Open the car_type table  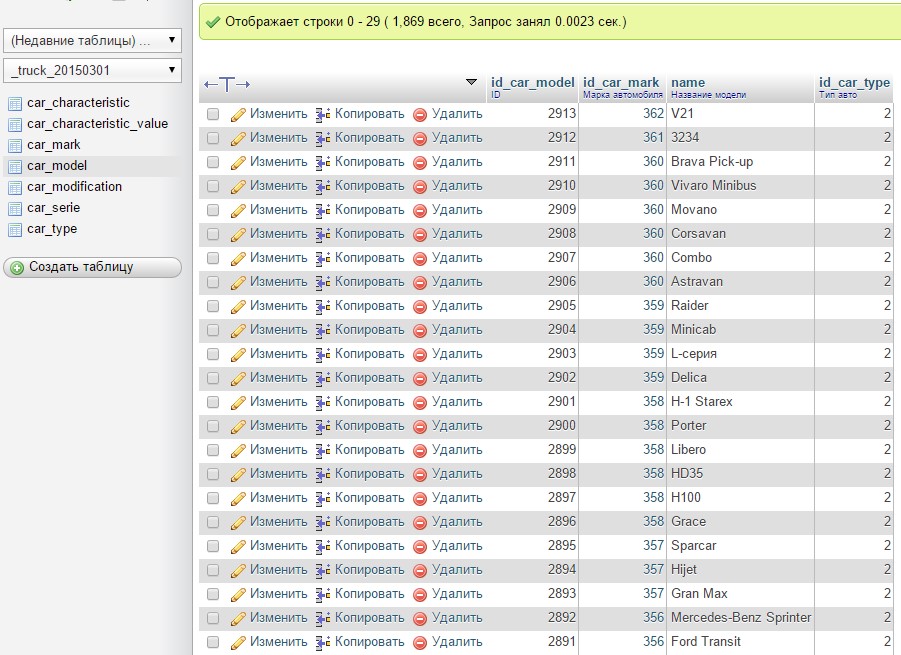click(52, 229)
